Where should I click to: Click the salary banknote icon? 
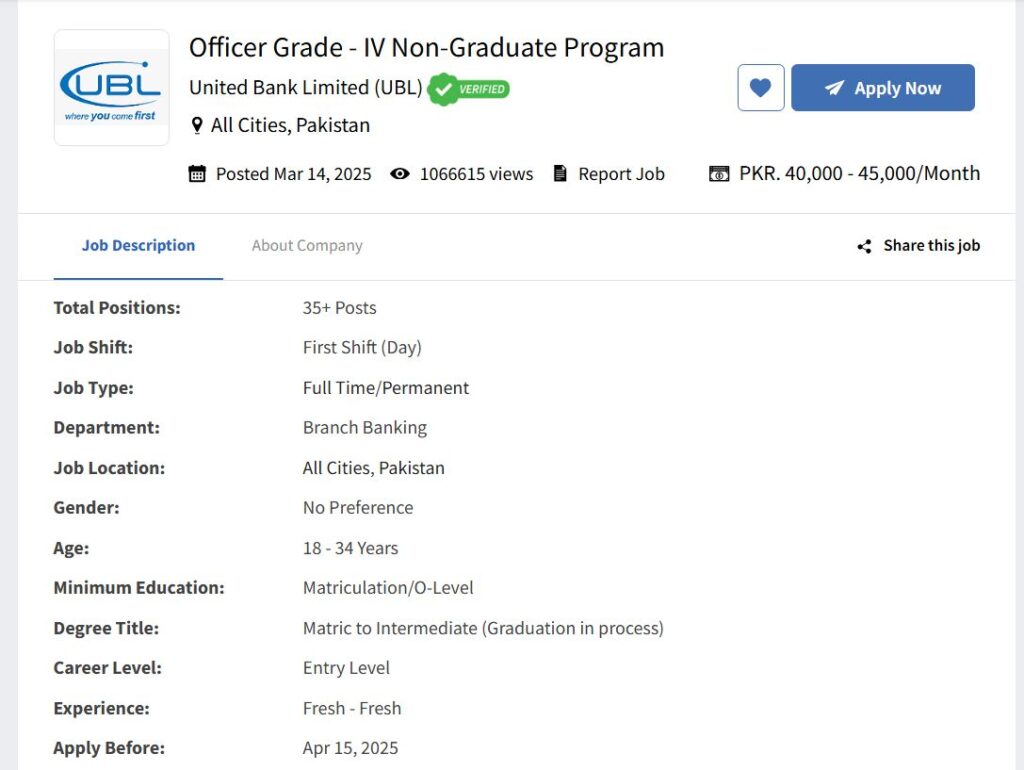[719, 174]
